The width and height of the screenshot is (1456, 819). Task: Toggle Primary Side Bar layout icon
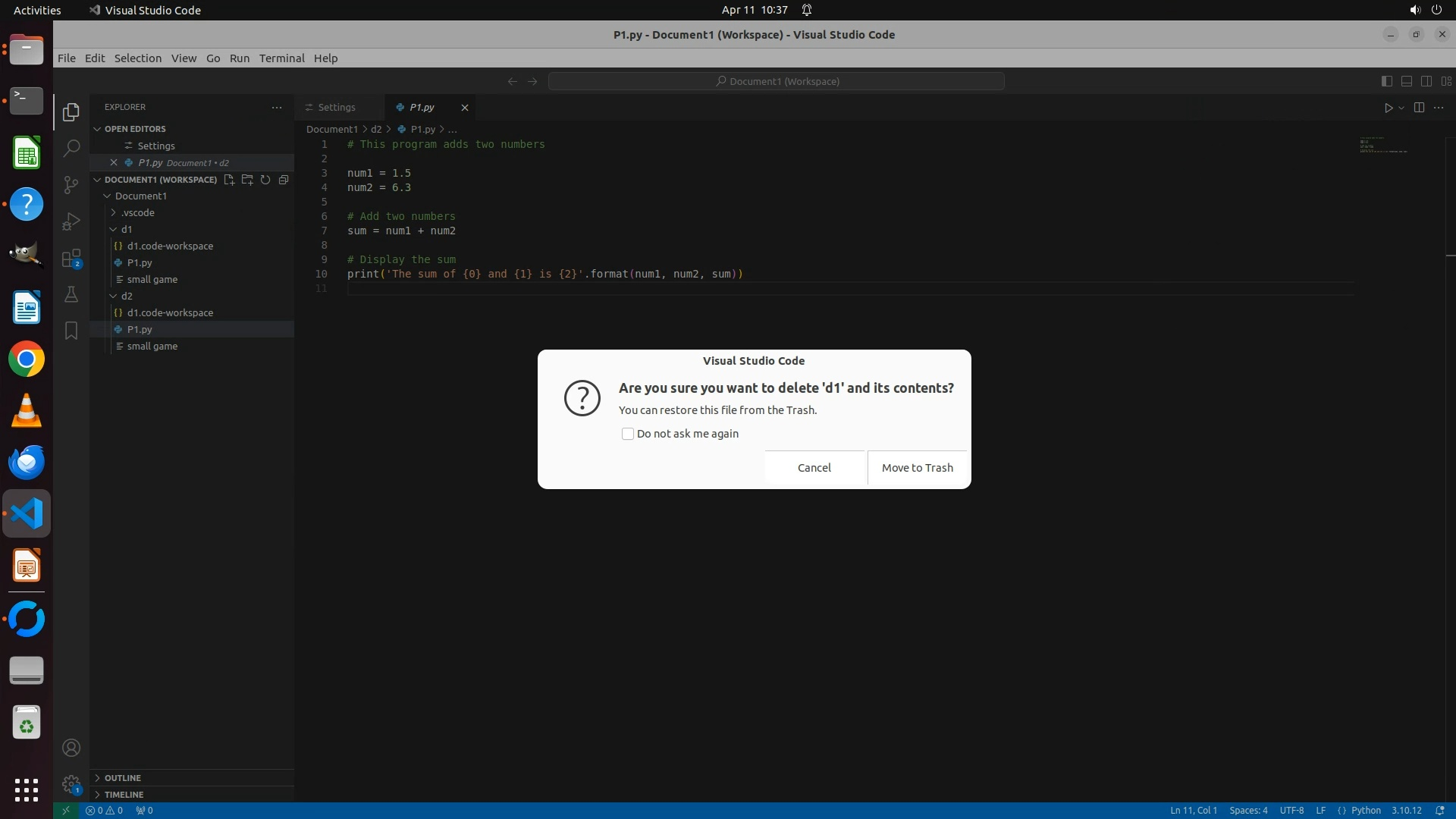tap(1386, 81)
